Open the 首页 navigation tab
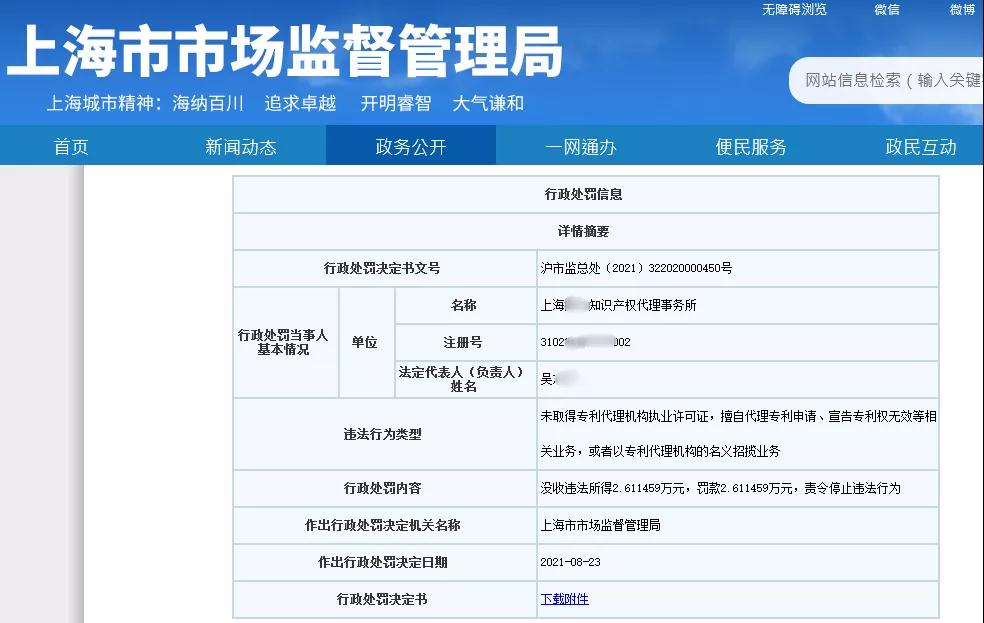 [x=71, y=147]
